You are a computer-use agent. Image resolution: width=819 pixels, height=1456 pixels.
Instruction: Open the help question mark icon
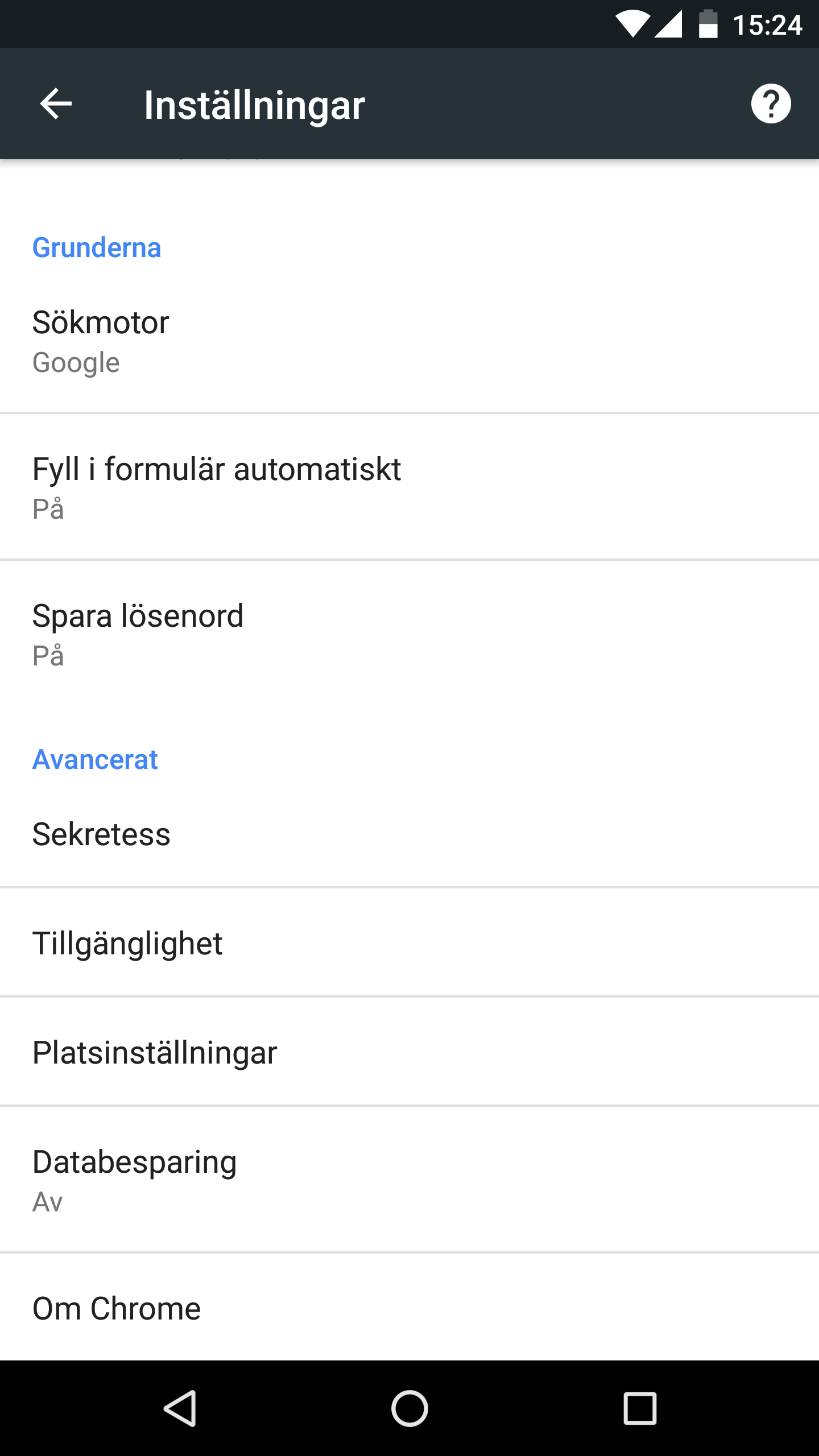point(771,104)
